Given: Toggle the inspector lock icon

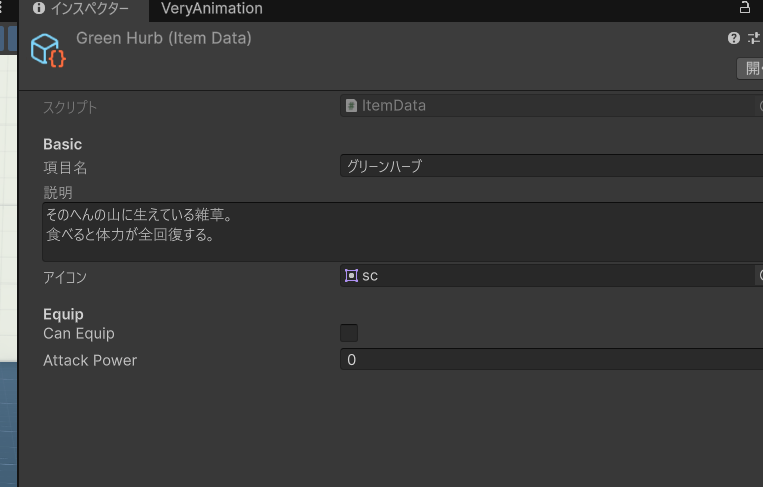Looking at the screenshot, I should point(744,8).
